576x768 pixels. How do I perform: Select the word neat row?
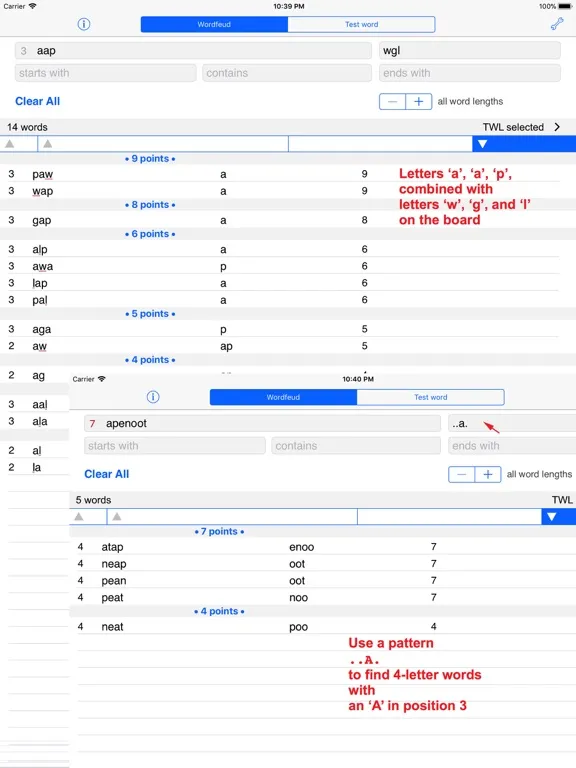323,626
